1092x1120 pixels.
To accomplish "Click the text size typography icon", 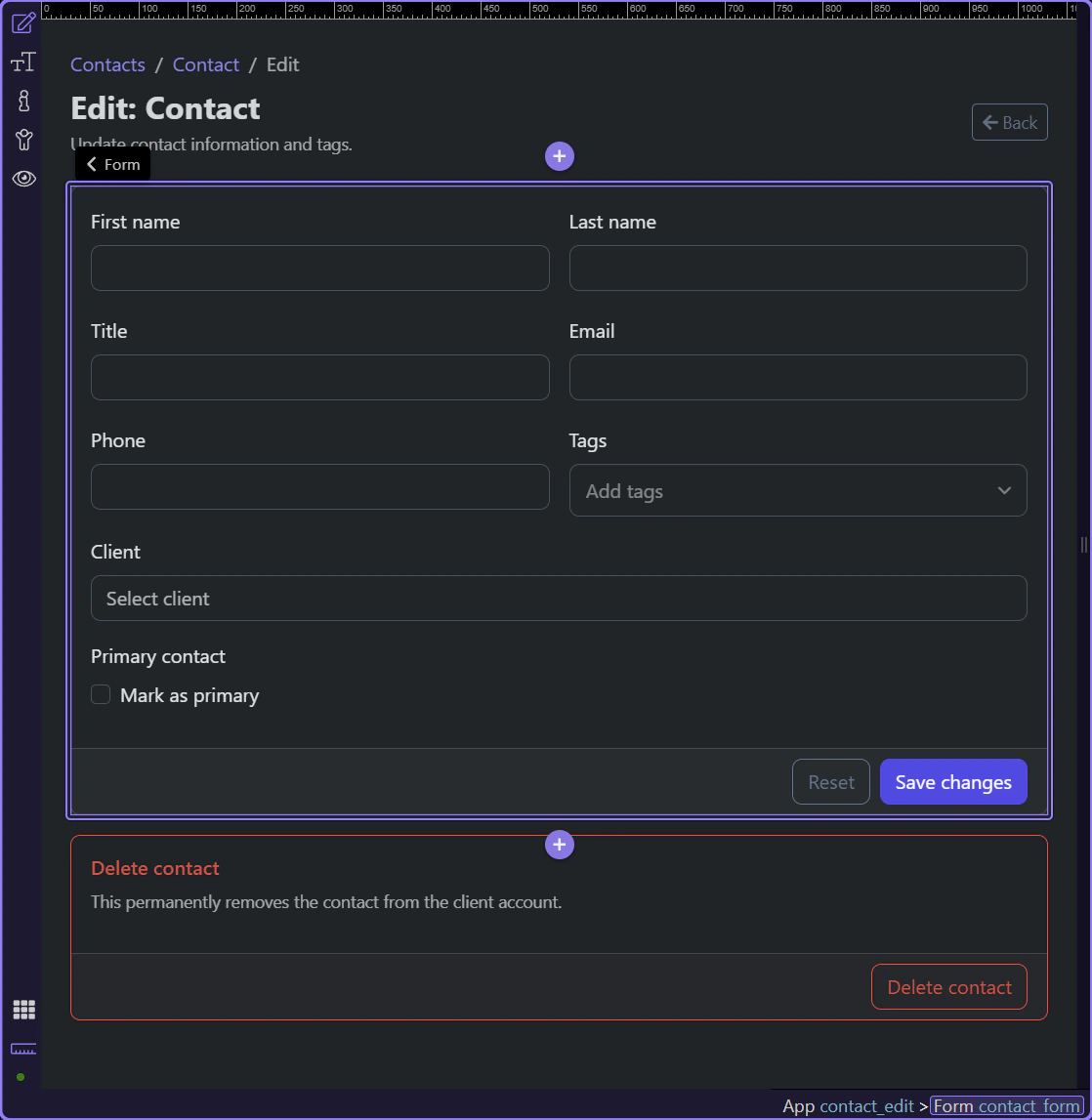I will tap(23, 62).
